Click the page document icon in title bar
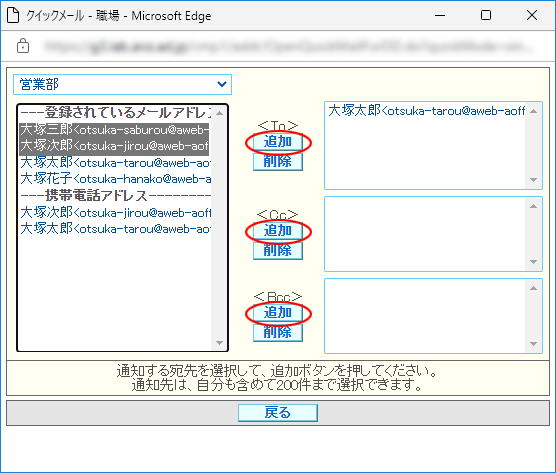Viewport: 556px width, 473px height. point(13,15)
